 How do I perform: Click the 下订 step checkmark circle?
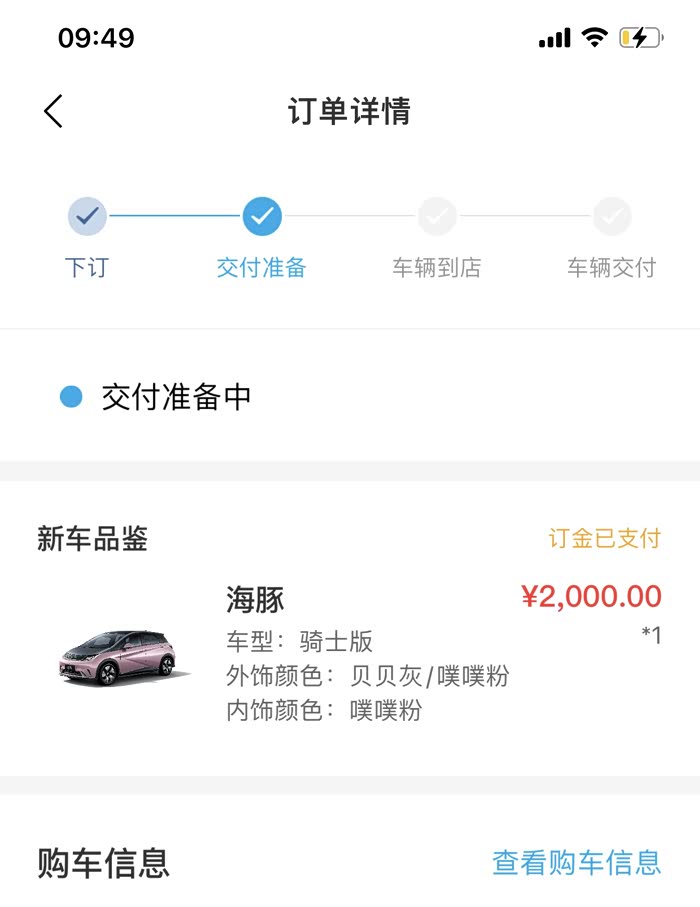click(87, 215)
